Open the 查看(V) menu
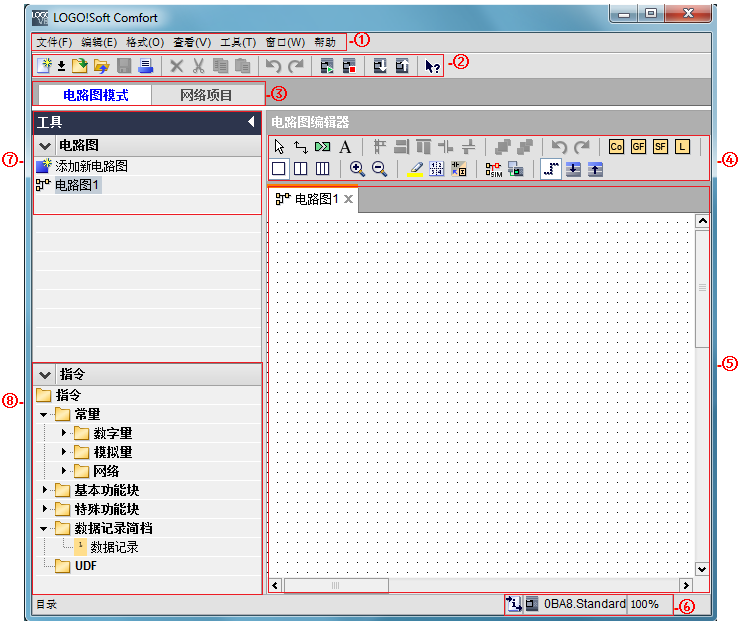Screen dimensions: 740x626 [x=192, y=42]
